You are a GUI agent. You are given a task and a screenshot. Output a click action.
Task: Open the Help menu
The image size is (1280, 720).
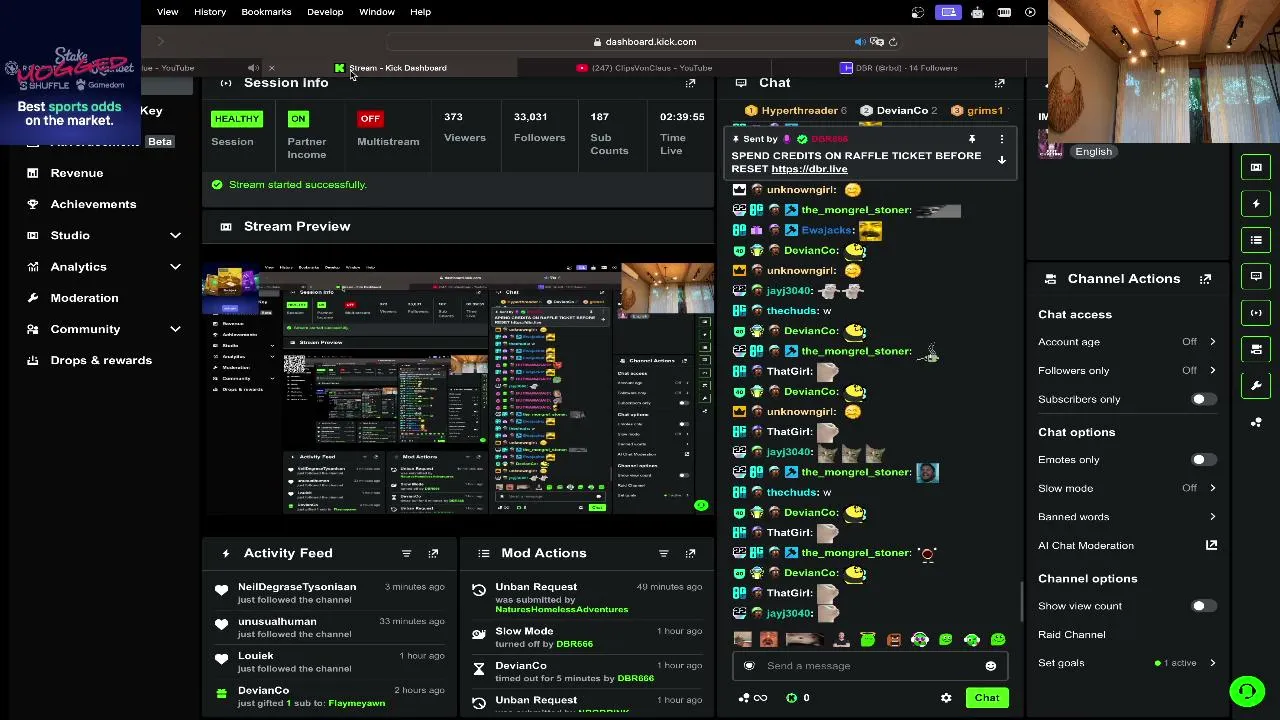point(420,12)
